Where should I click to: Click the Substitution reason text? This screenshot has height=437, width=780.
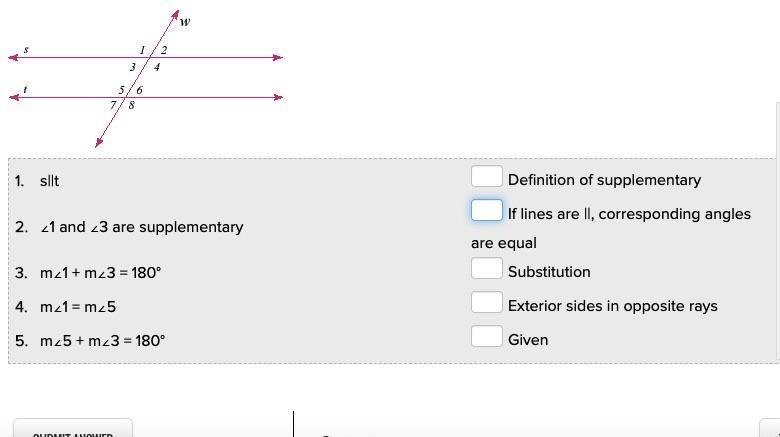[x=549, y=272]
